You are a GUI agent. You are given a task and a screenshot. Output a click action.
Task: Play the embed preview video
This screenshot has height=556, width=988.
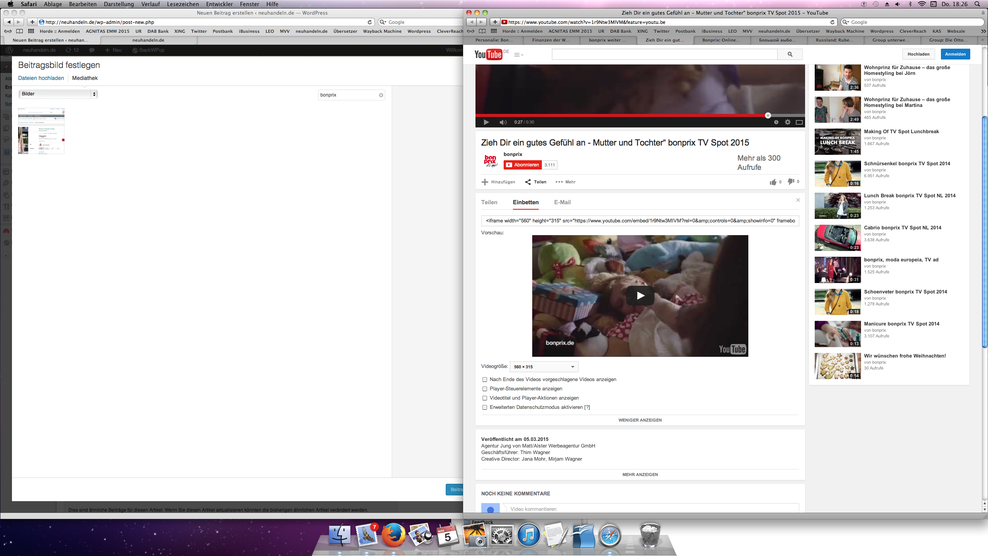click(640, 296)
